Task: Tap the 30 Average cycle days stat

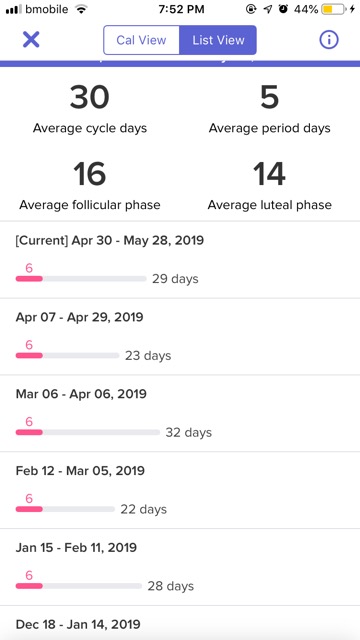Action: click(90, 109)
